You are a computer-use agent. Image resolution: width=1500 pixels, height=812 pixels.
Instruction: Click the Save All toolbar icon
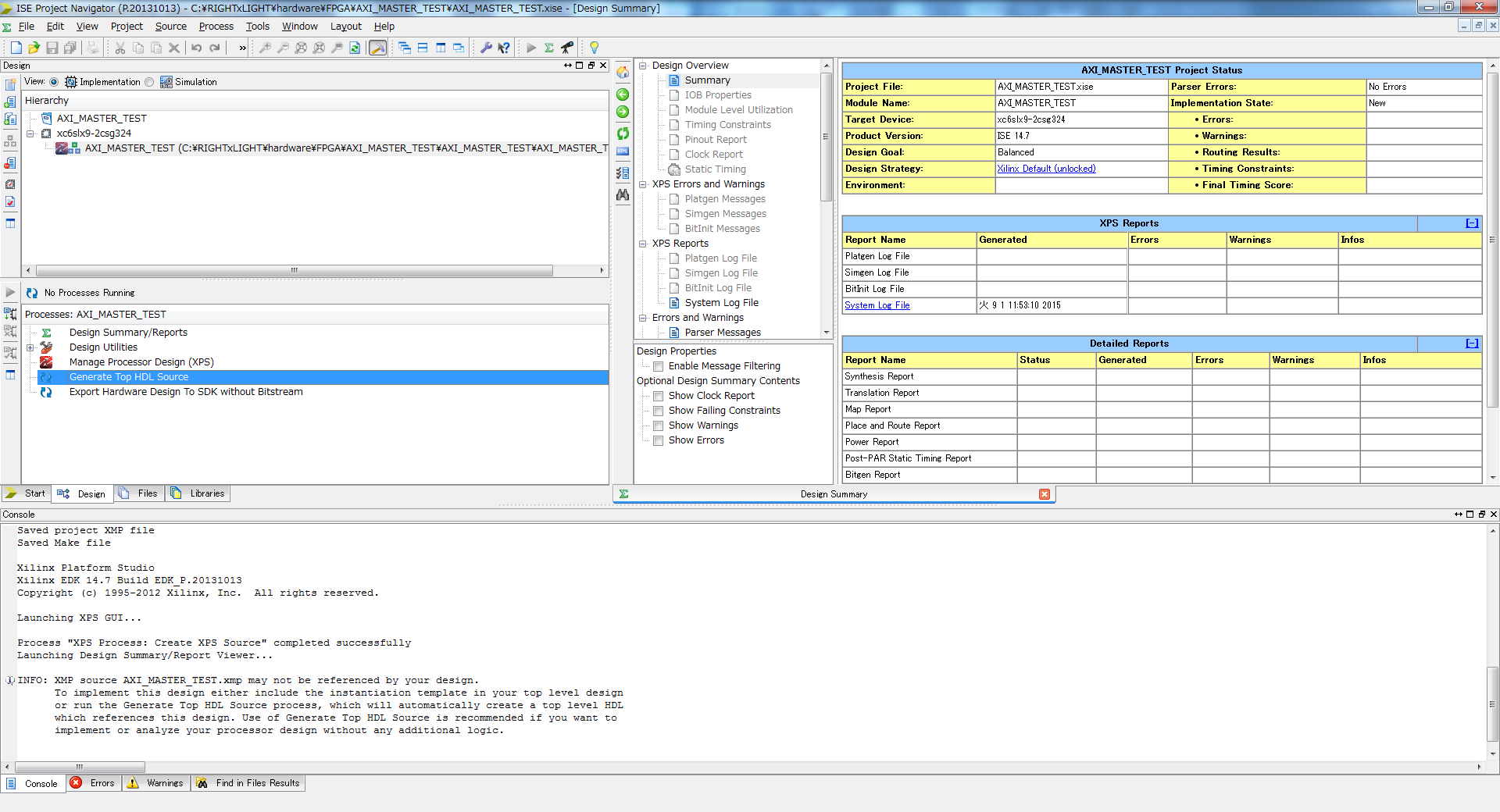[70, 48]
